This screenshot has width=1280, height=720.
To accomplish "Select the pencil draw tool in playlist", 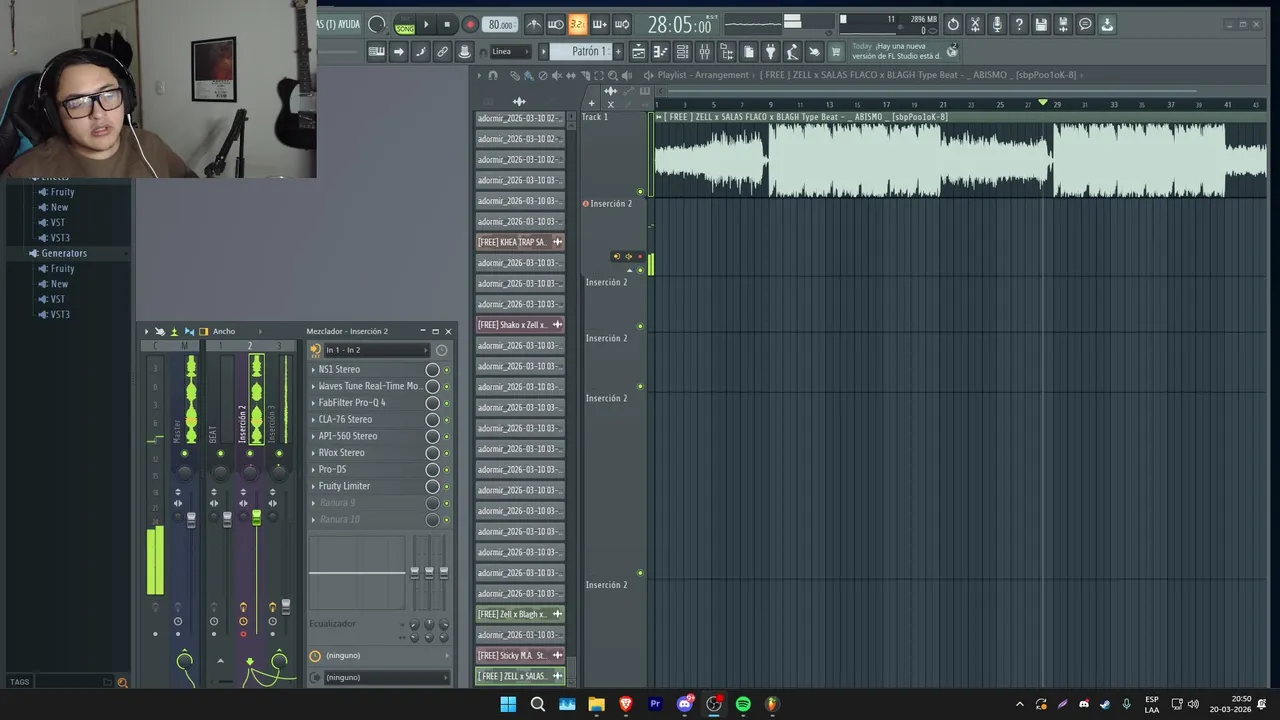I will pos(515,75).
